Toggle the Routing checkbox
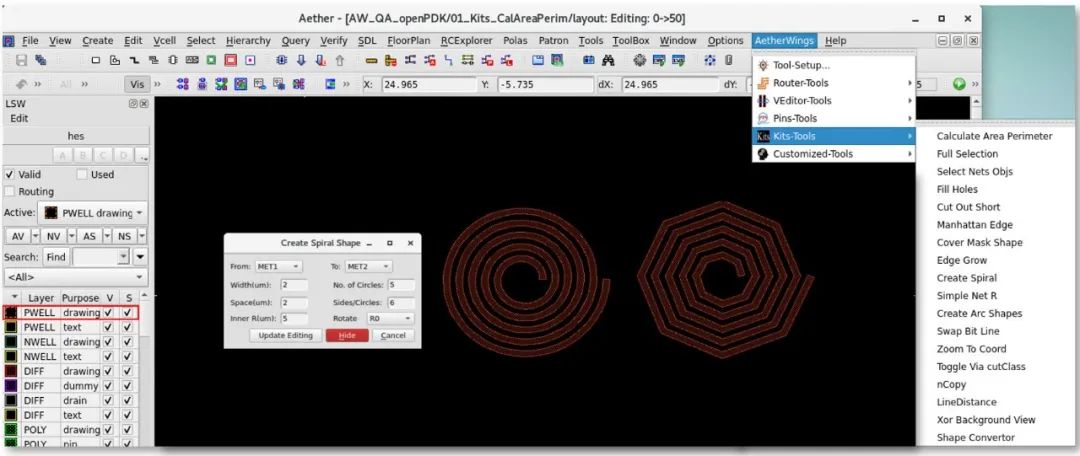Screen dimensions: 1080x456 [10, 191]
